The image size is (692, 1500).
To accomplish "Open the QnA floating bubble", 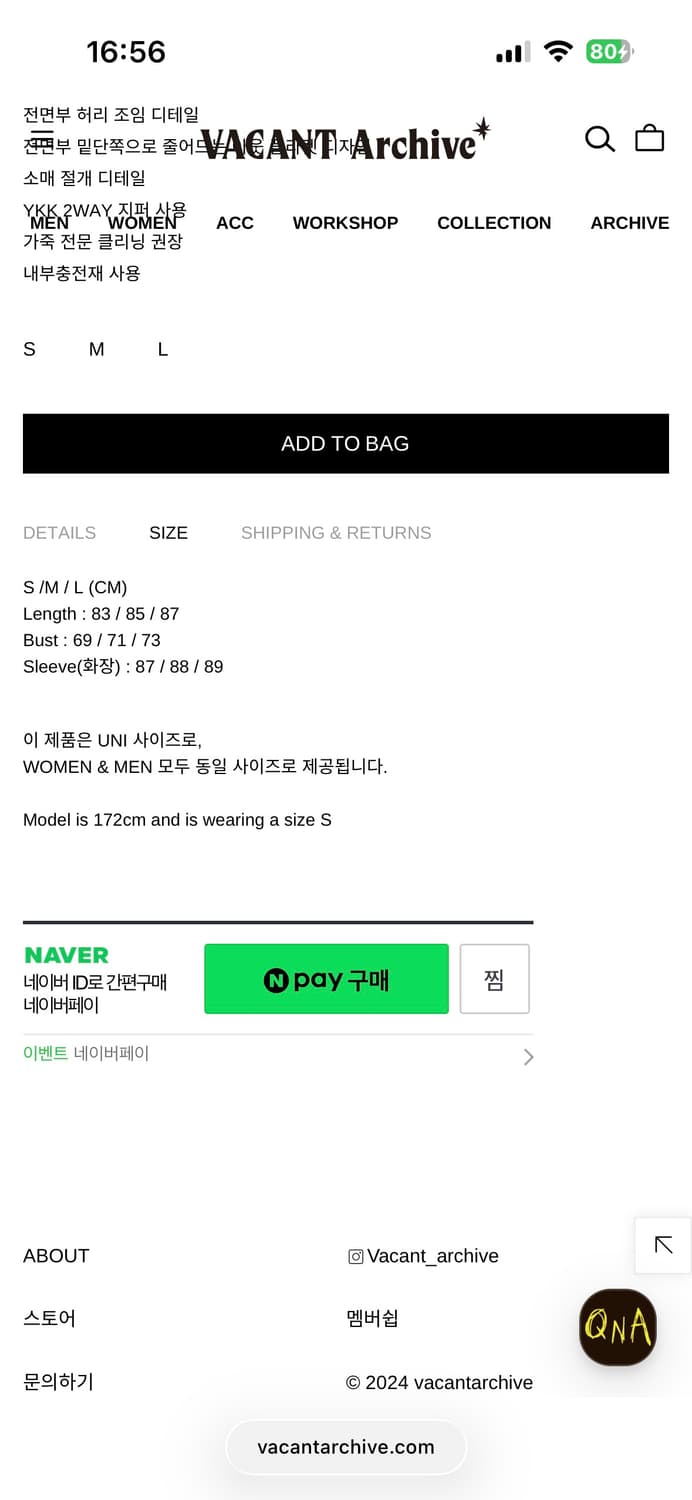I will pos(617,1328).
